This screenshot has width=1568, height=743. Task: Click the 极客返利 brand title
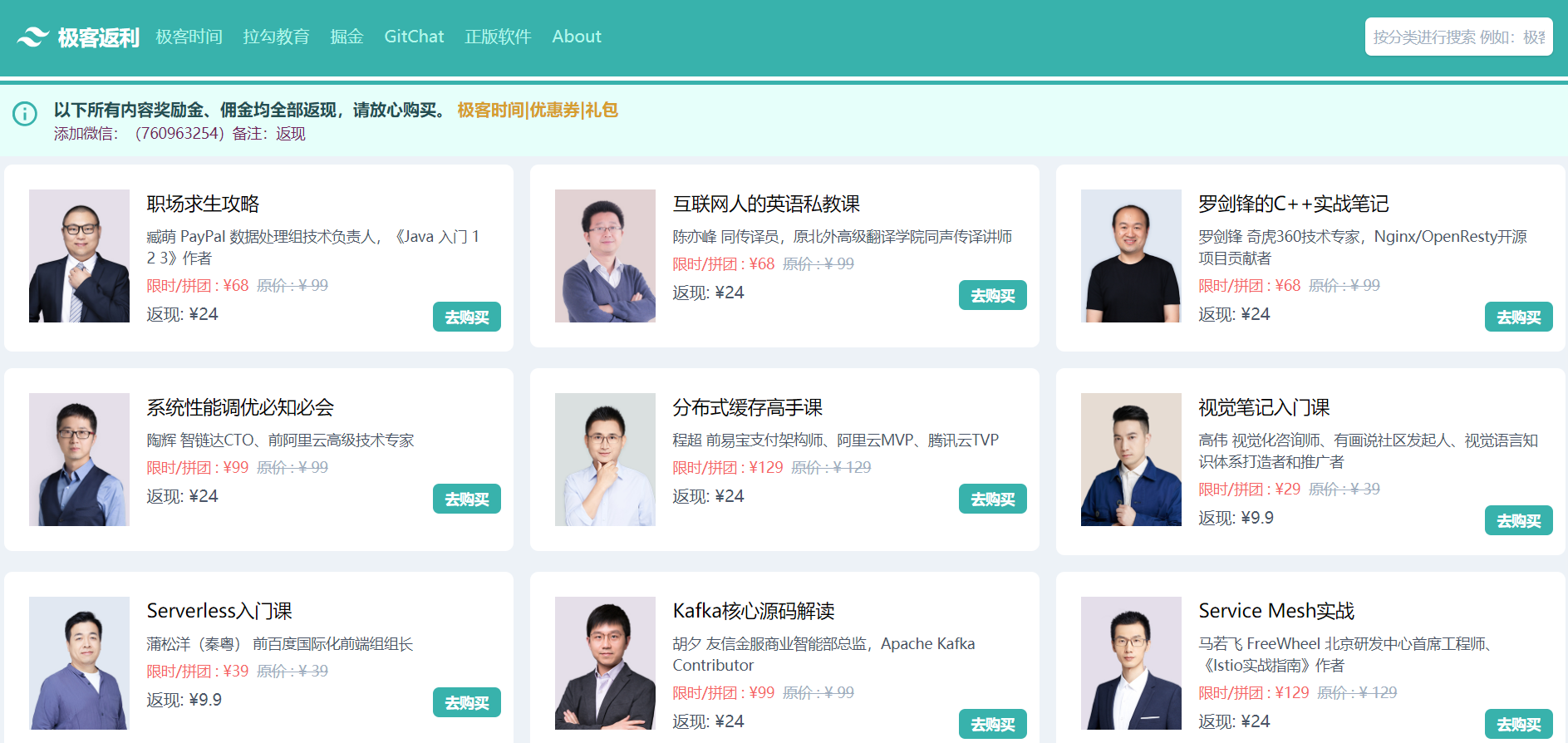pyautogui.click(x=98, y=37)
